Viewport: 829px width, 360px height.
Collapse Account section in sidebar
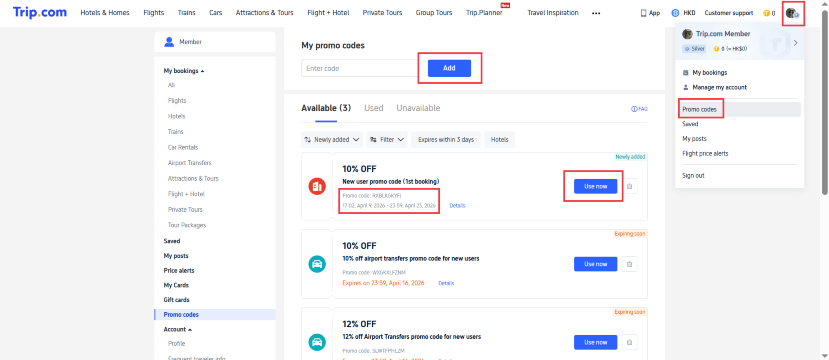177,329
